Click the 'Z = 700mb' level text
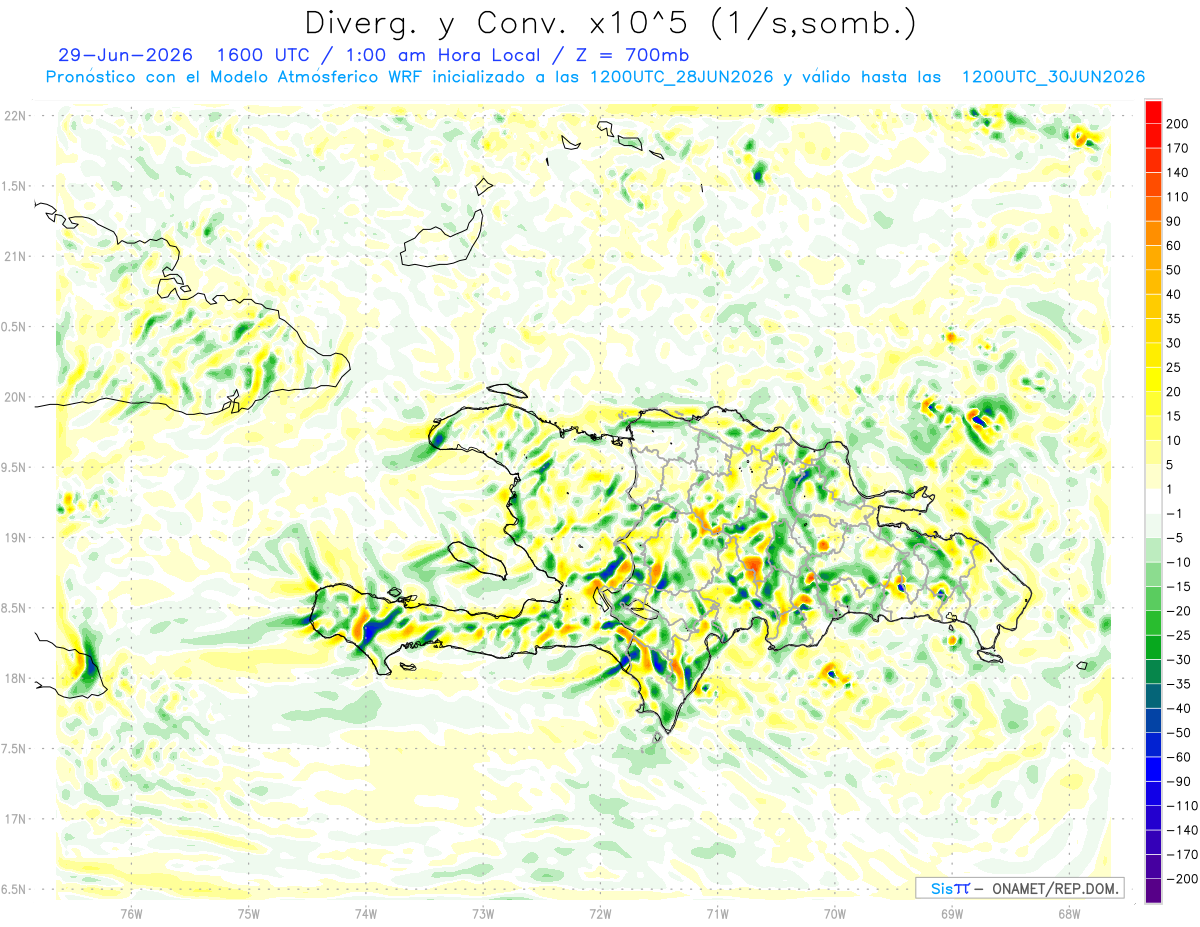This screenshot has width=1200, height=927. (x=632, y=55)
